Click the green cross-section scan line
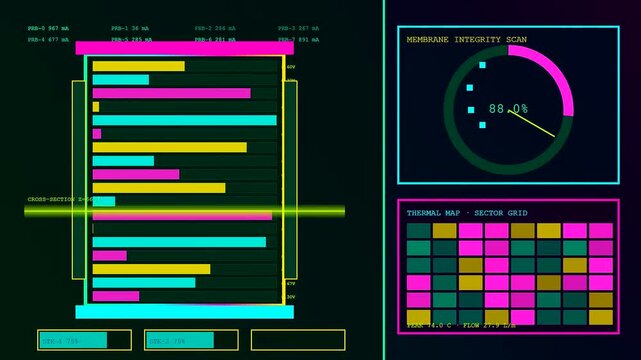Screen dimensions: 641x360 click(x=184, y=211)
